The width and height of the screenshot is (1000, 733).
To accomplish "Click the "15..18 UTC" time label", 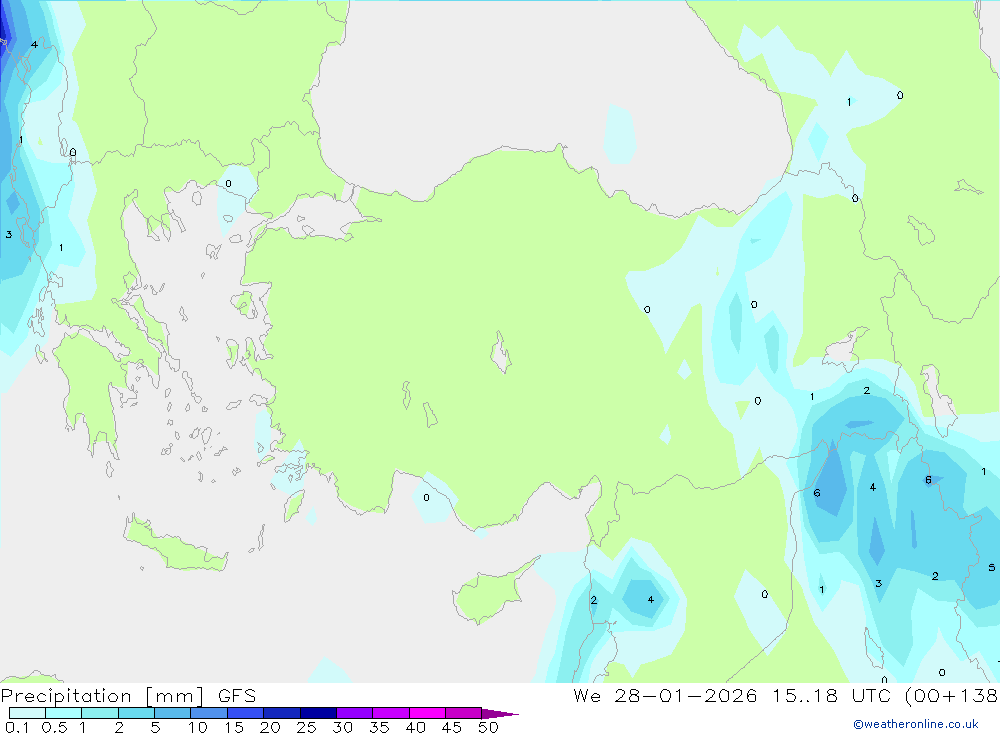I will (830, 696).
